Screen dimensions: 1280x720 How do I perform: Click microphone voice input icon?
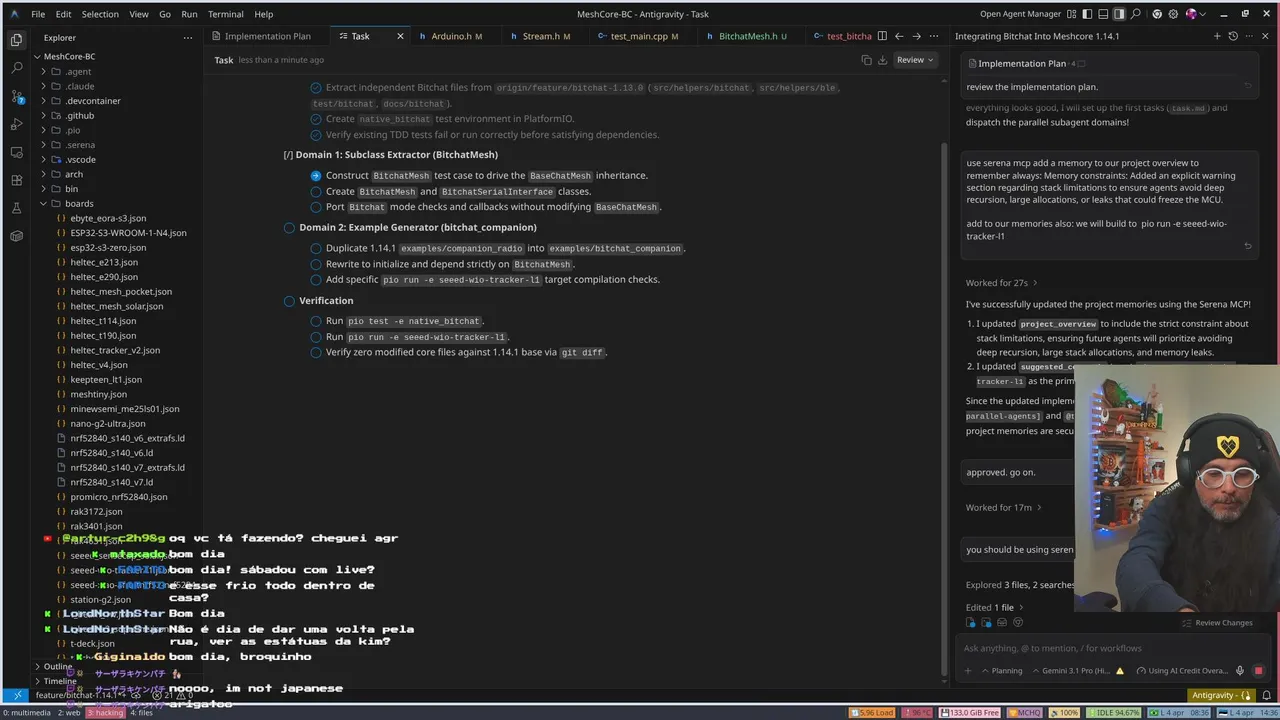click(1240, 671)
